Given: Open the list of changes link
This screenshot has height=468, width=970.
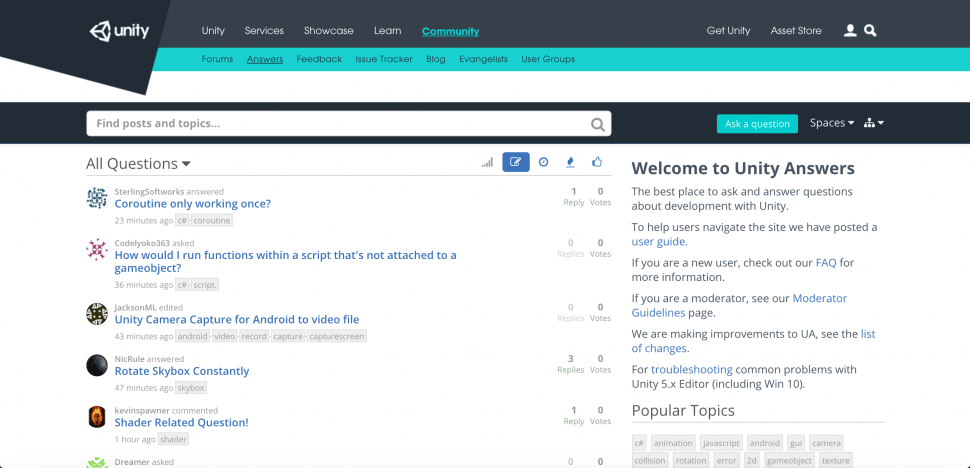Looking at the screenshot, I should [753, 341].
